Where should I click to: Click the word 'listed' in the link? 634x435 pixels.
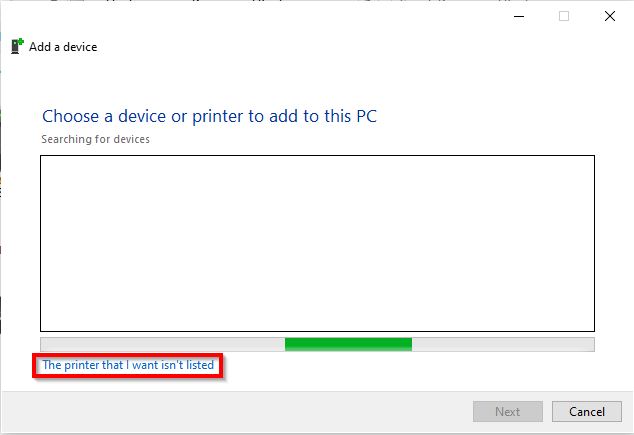click(x=200, y=366)
